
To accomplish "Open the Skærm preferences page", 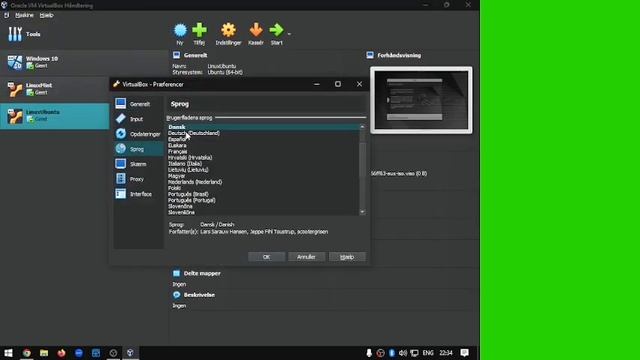I will pos(139,164).
